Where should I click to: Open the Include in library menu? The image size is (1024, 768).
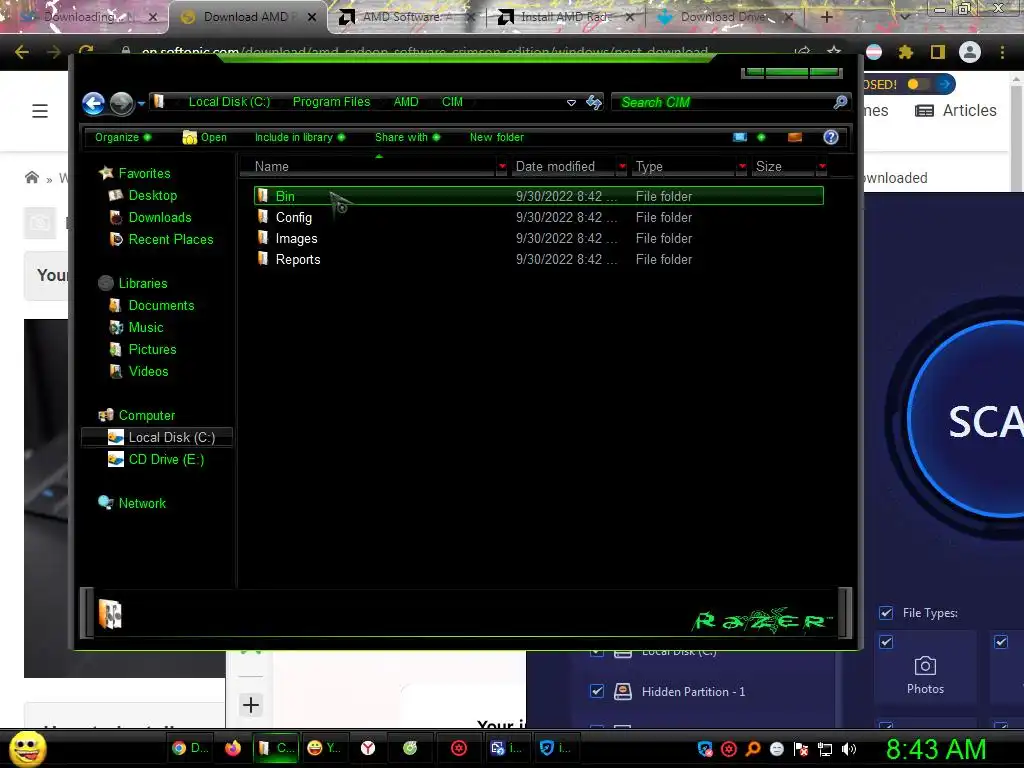pyautogui.click(x=300, y=137)
